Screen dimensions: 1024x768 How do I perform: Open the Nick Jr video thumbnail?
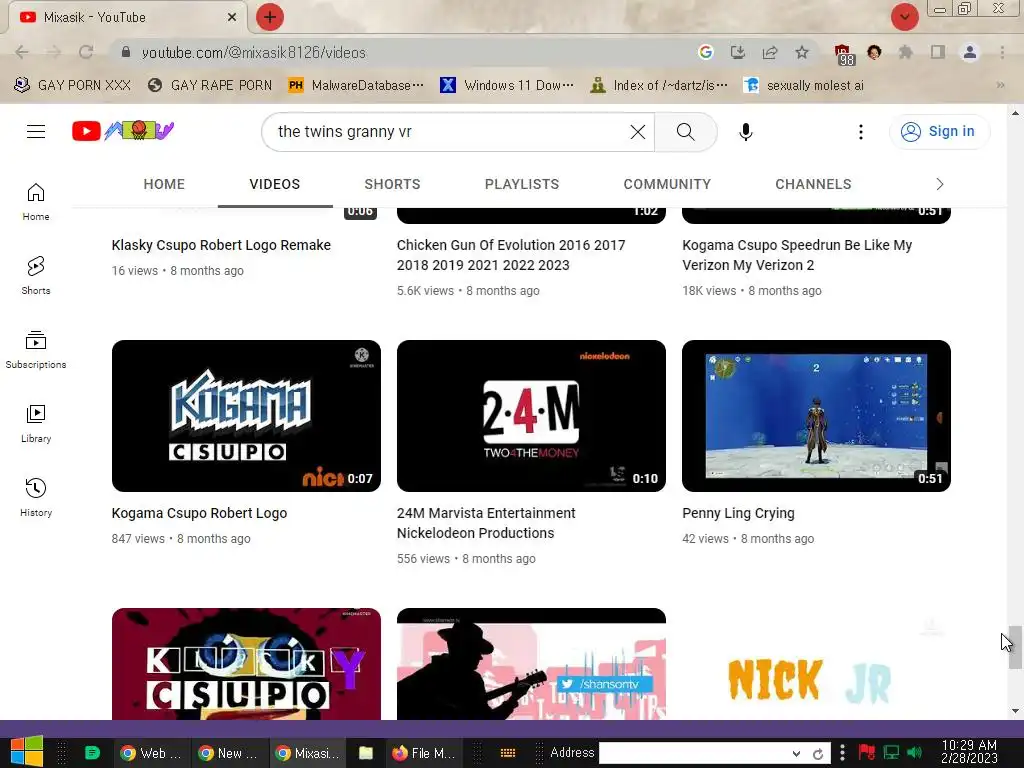[816, 664]
